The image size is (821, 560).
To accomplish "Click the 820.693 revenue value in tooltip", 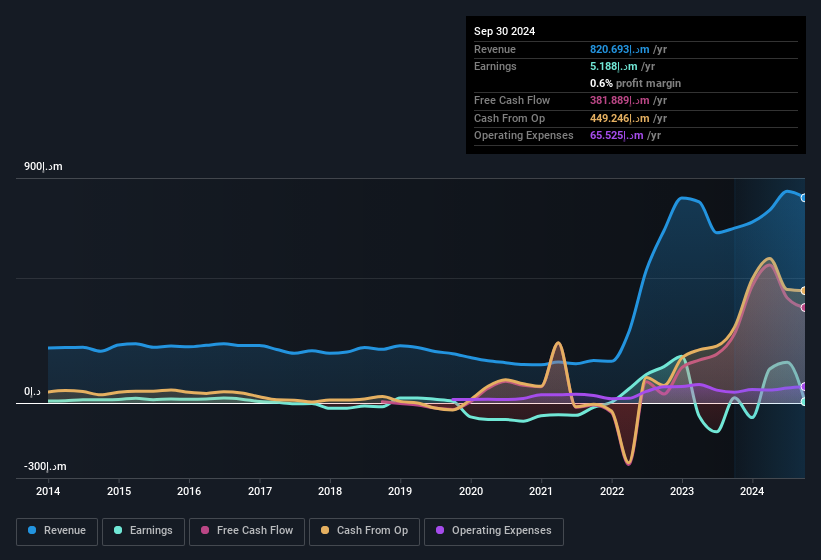I will 619,49.
